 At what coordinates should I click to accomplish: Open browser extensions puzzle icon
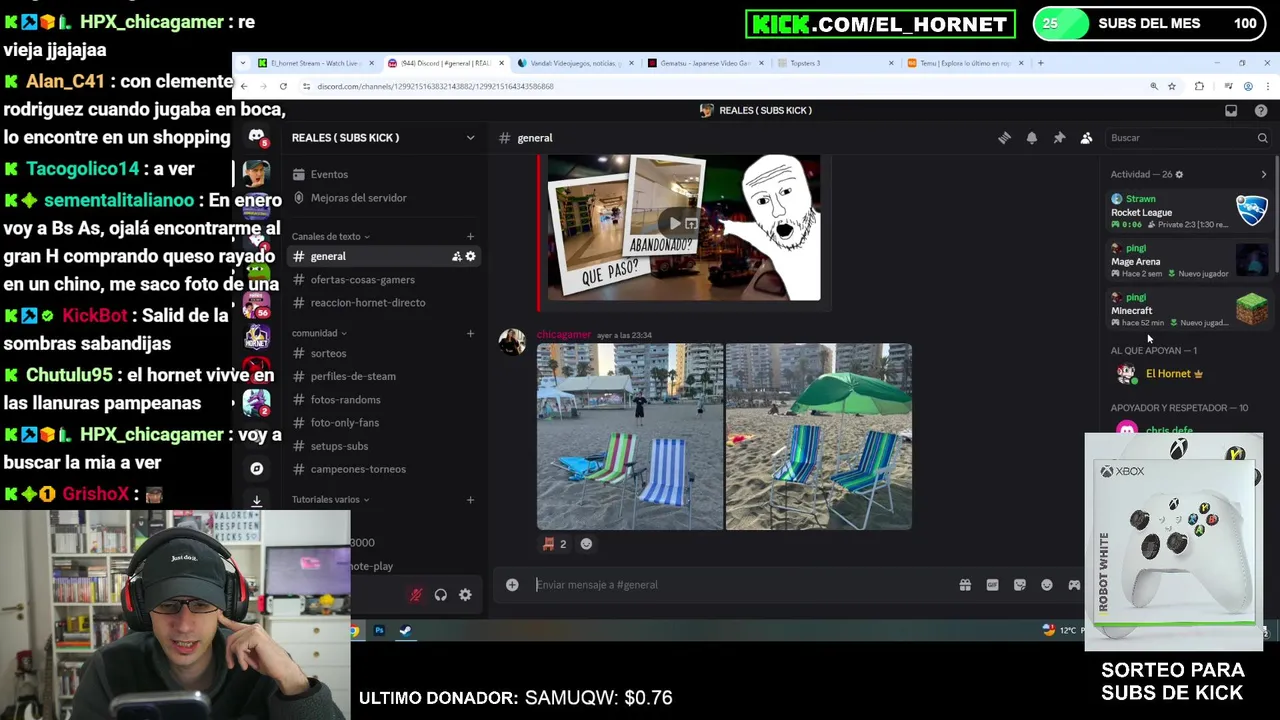[x=1199, y=86]
